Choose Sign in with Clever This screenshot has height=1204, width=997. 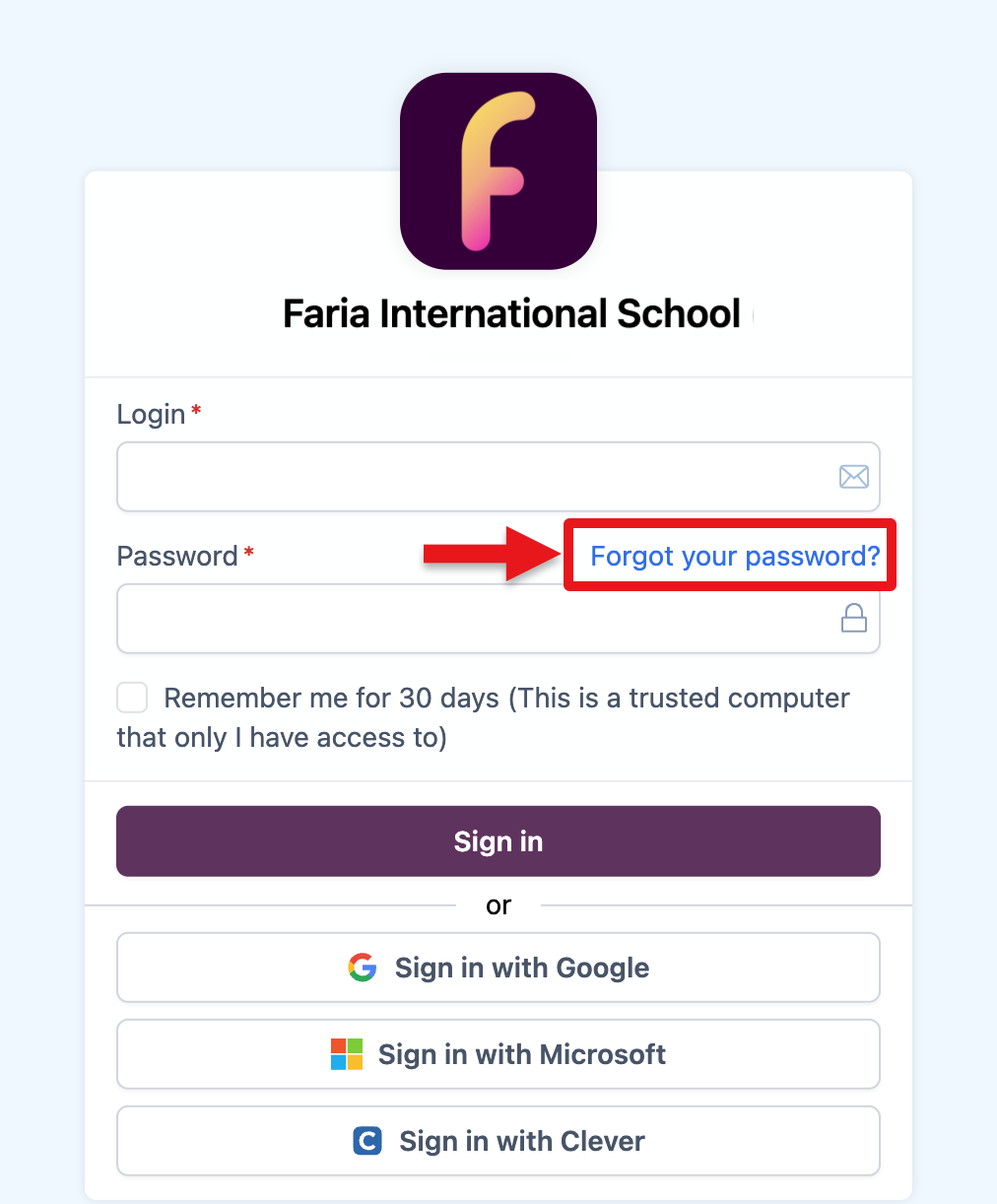point(498,1141)
